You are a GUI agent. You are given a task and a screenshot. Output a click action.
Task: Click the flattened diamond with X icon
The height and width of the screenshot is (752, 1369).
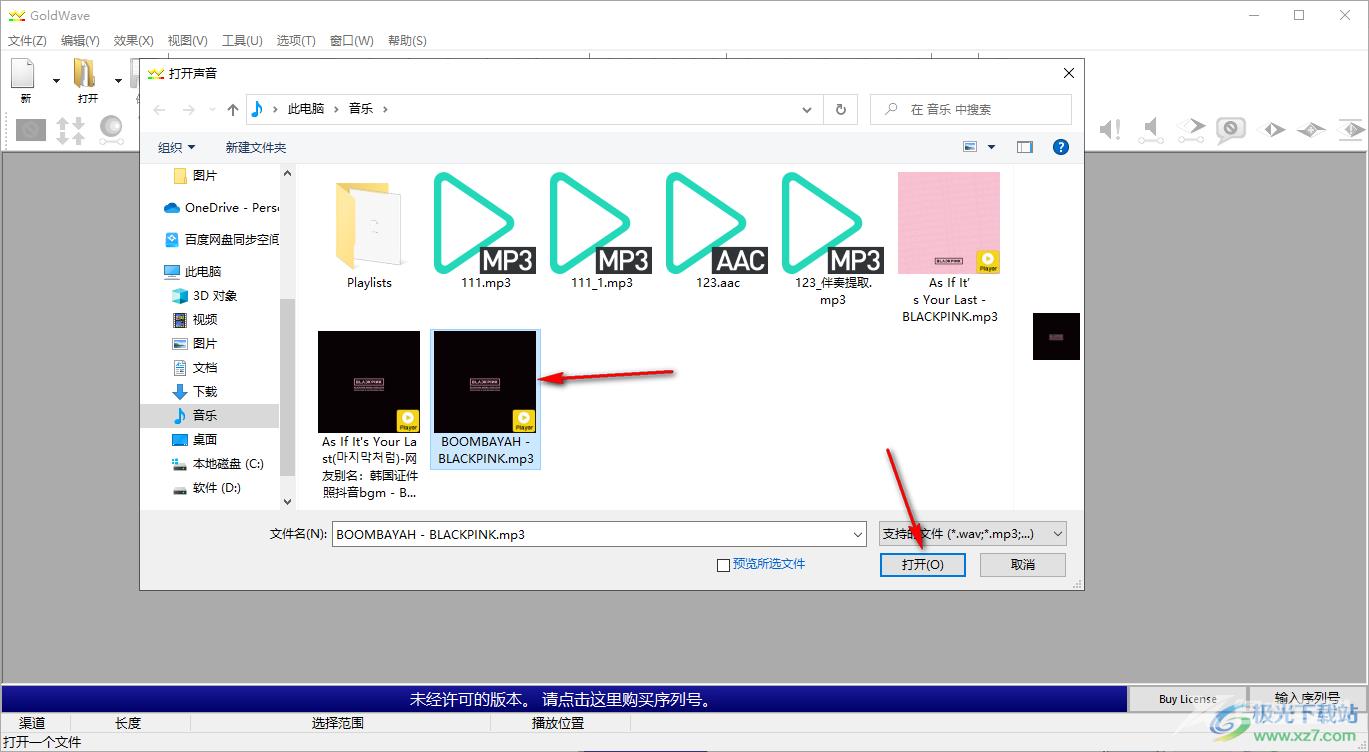click(x=1311, y=130)
